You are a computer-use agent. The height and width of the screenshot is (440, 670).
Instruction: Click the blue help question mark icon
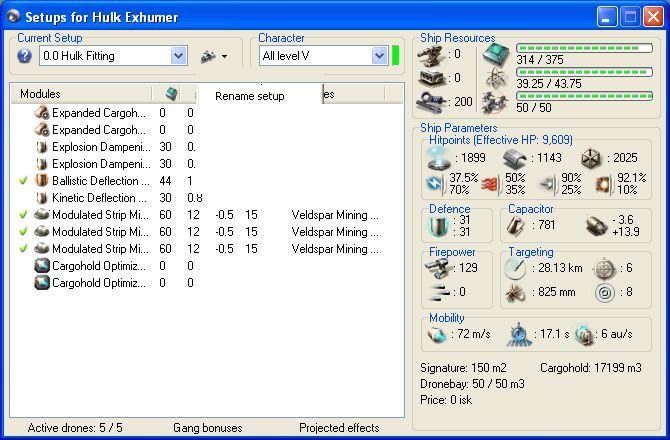click(x=24, y=56)
